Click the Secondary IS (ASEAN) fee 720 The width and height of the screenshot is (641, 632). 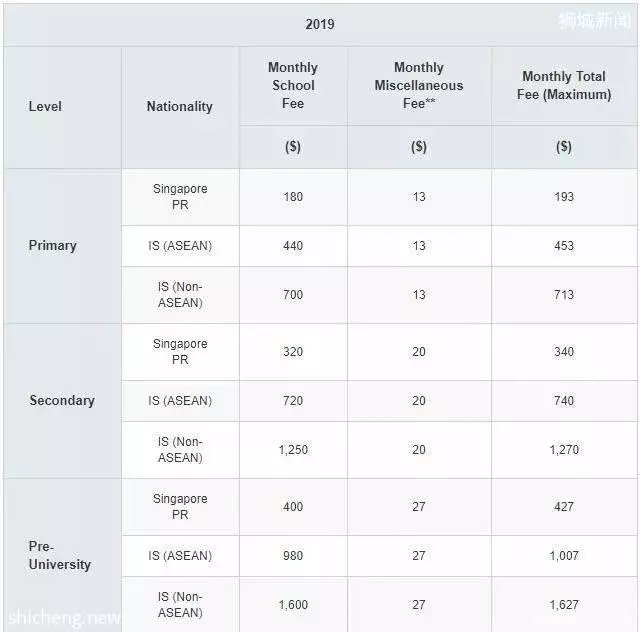[293, 401]
